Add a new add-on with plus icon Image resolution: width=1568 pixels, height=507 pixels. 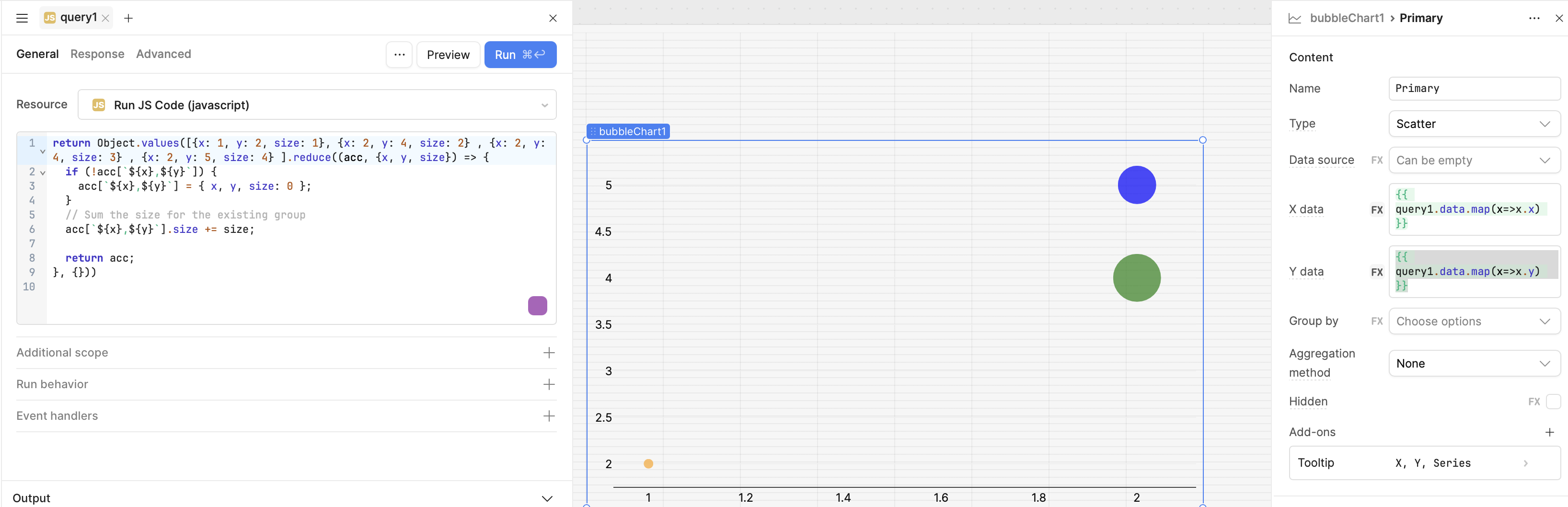(x=1550, y=432)
